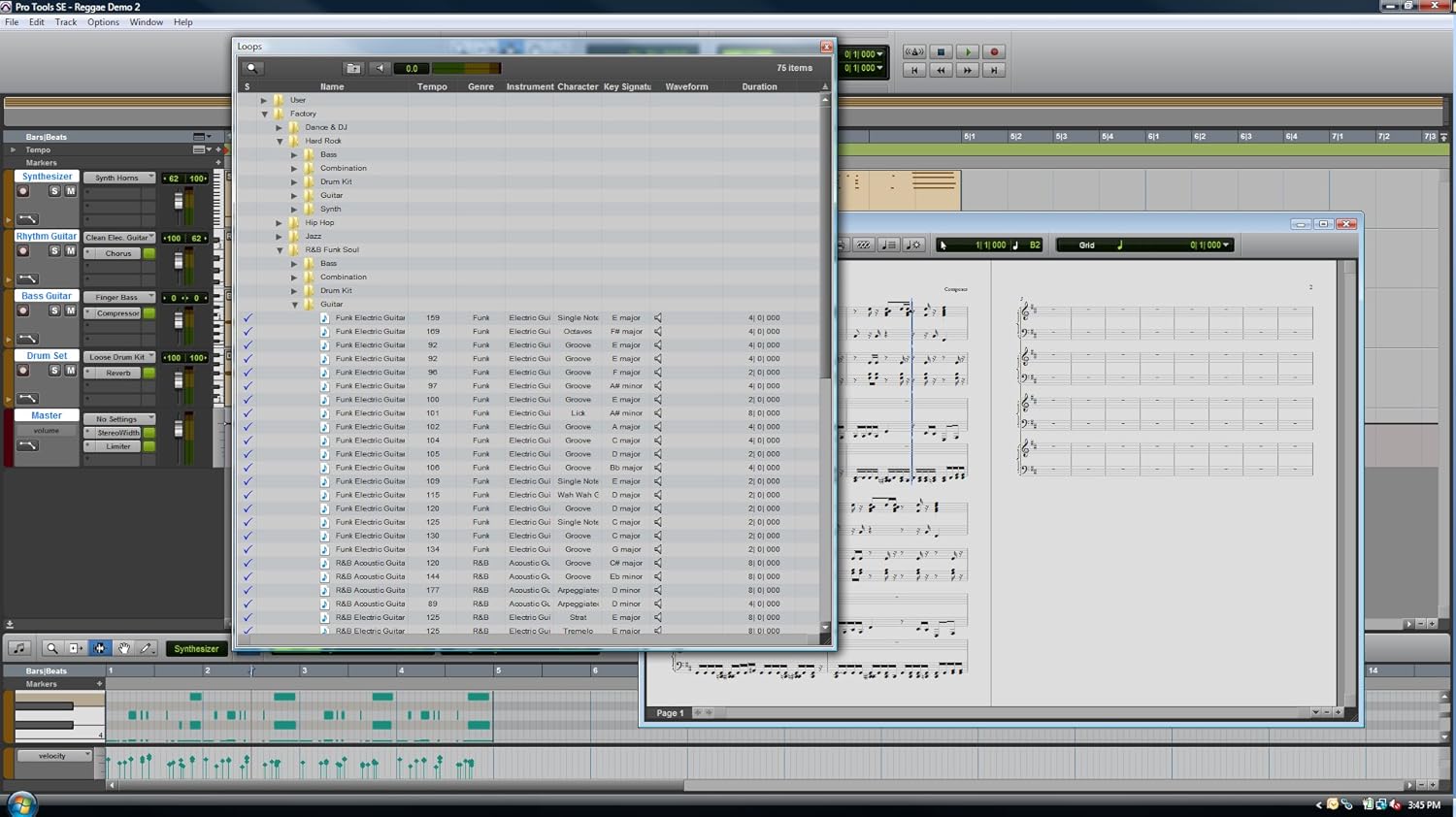The height and width of the screenshot is (817, 1456).
Task: Arm recording with the transport Record button
Action: 992,51
